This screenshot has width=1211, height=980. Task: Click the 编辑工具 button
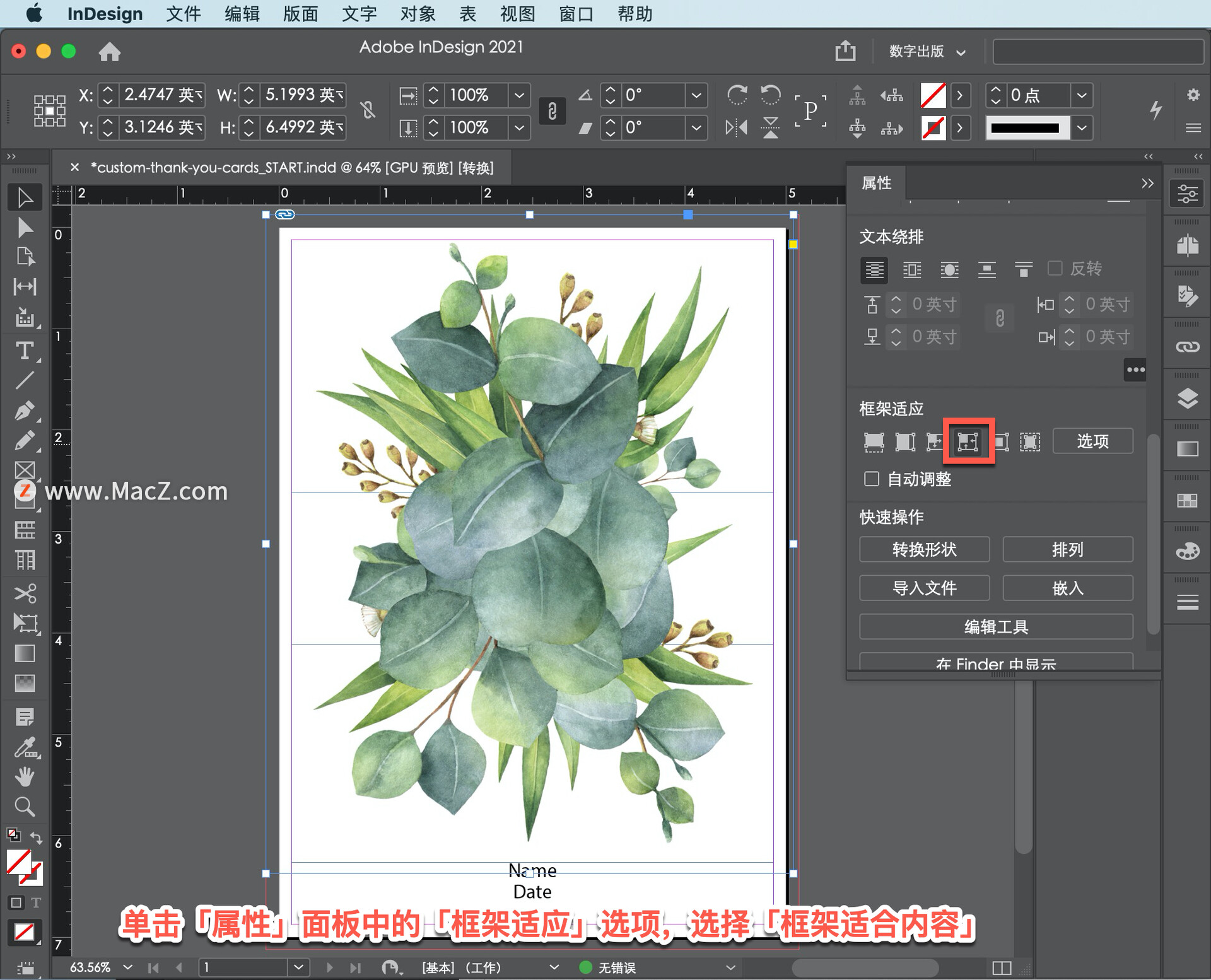tap(996, 626)
